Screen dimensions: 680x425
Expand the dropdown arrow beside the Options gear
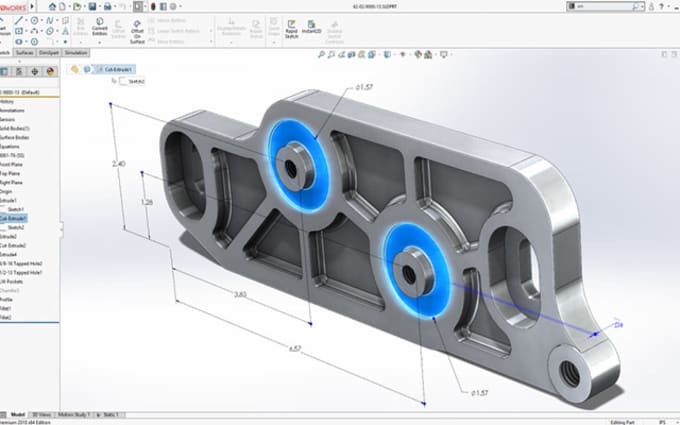pos(180,7)
